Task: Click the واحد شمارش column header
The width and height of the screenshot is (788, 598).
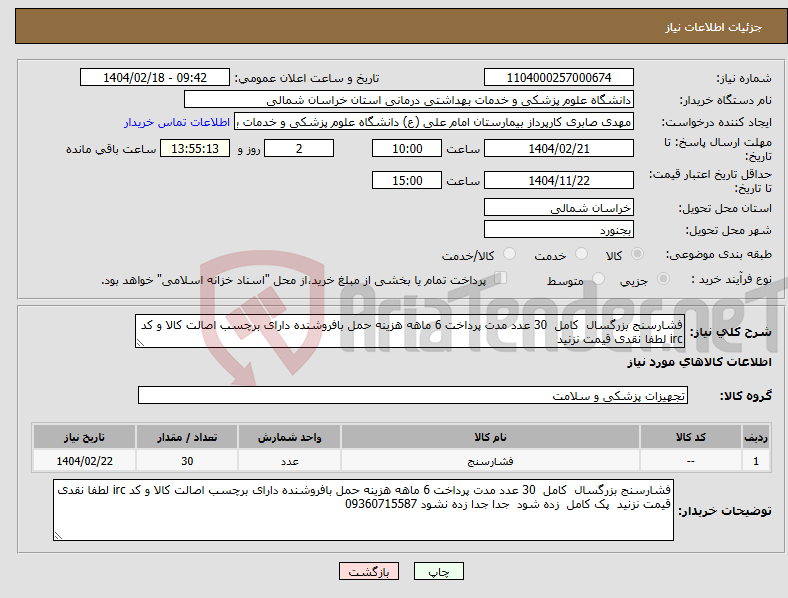Action: click(289, 437)
